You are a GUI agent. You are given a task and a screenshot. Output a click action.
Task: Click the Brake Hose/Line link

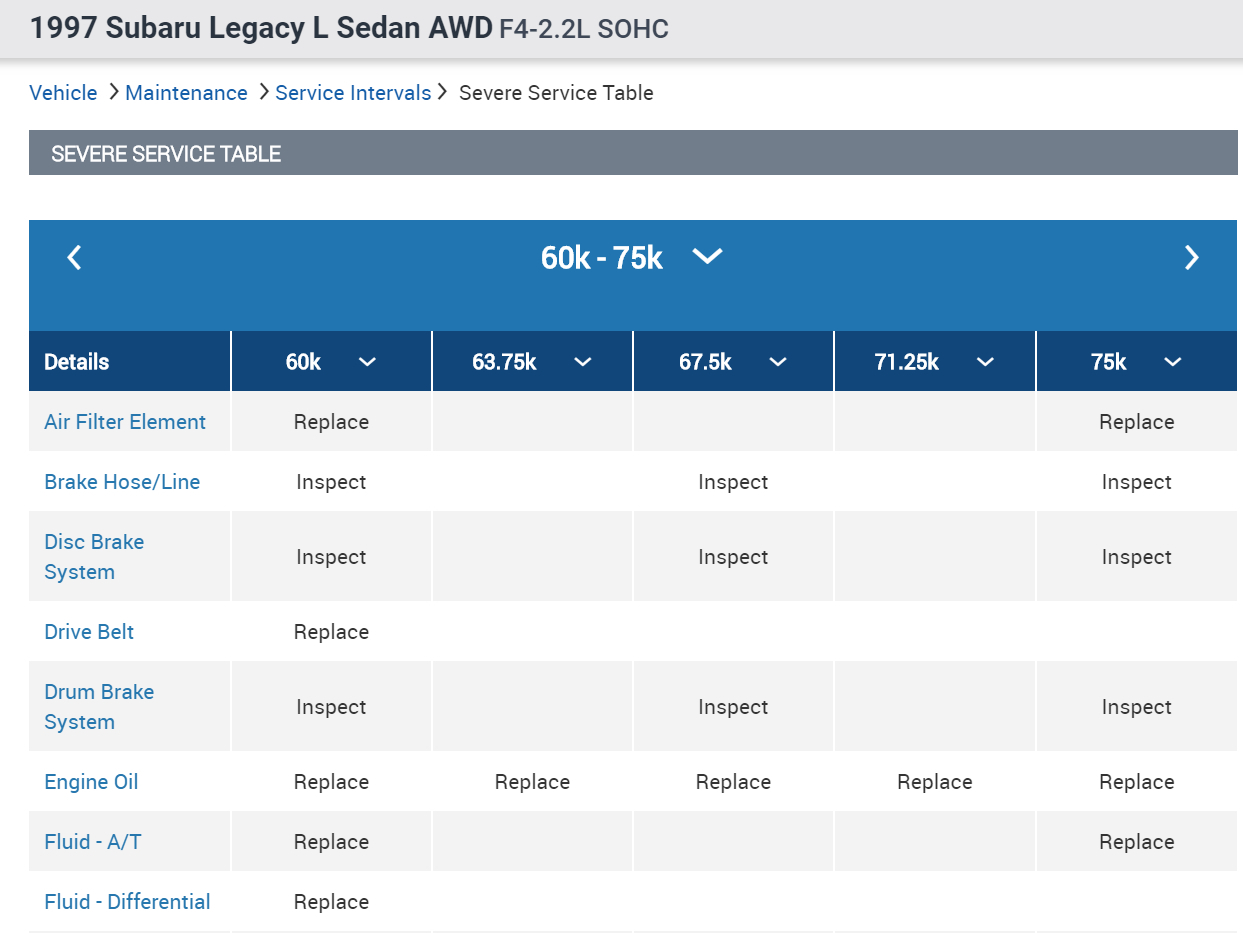point(122,482)
